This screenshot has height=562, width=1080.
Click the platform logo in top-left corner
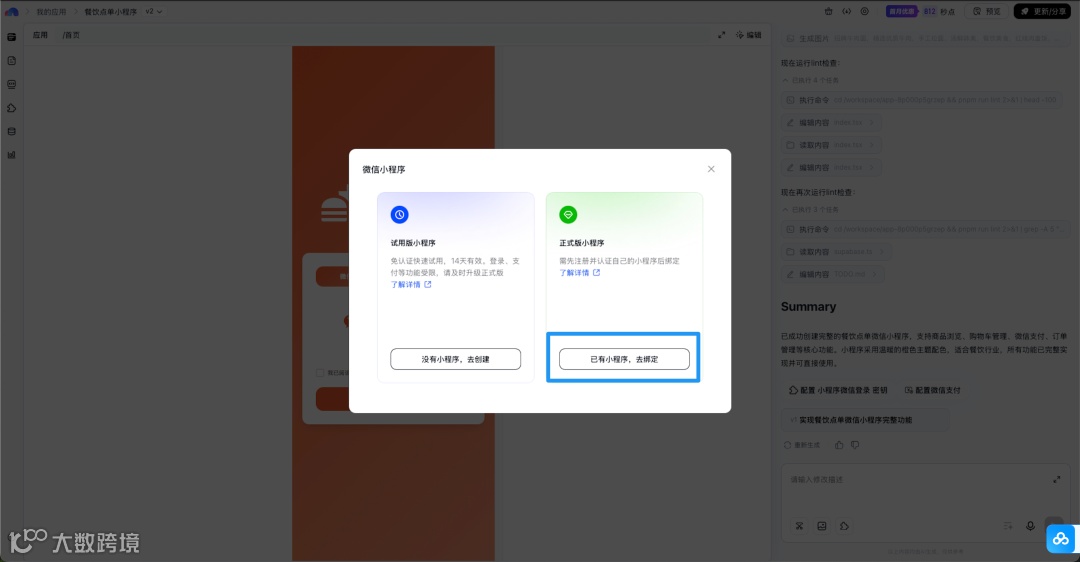[12, 11]
